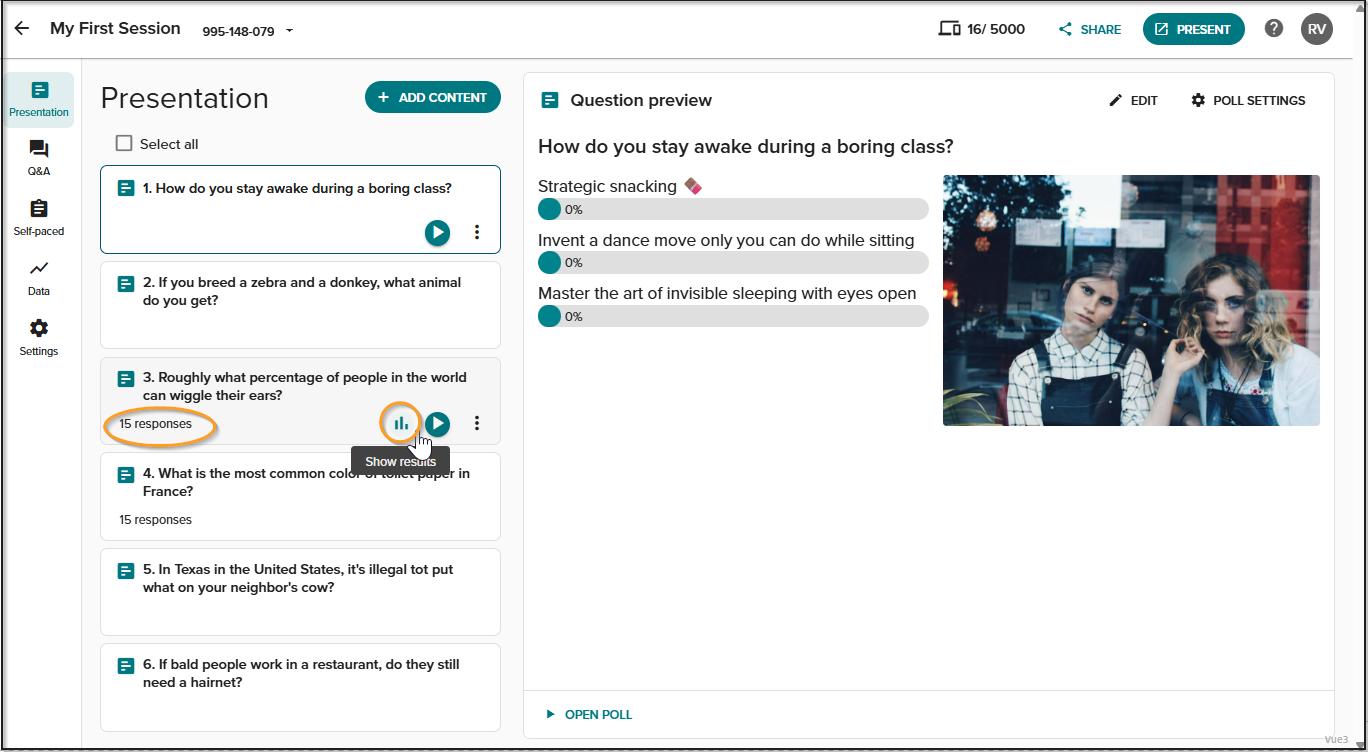Open the help question mark icon

coord(1274,29)
